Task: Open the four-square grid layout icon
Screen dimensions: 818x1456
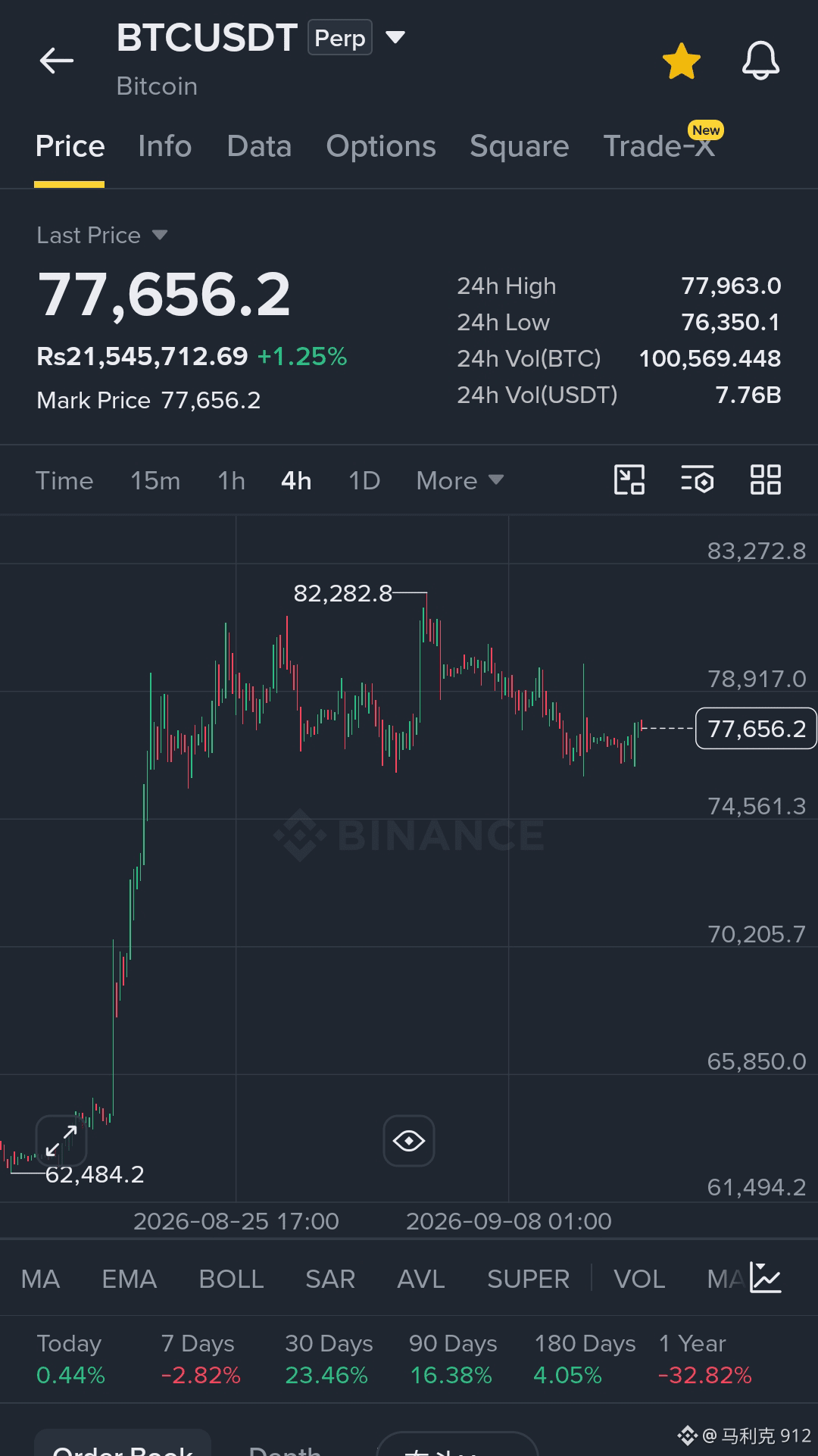Action: click(x=765, y=480)
